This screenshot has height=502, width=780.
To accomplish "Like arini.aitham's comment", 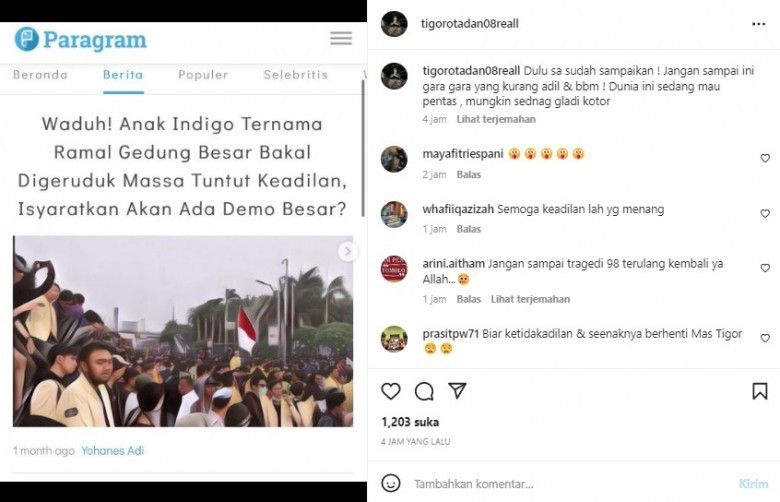I will [x=765, y=268].
